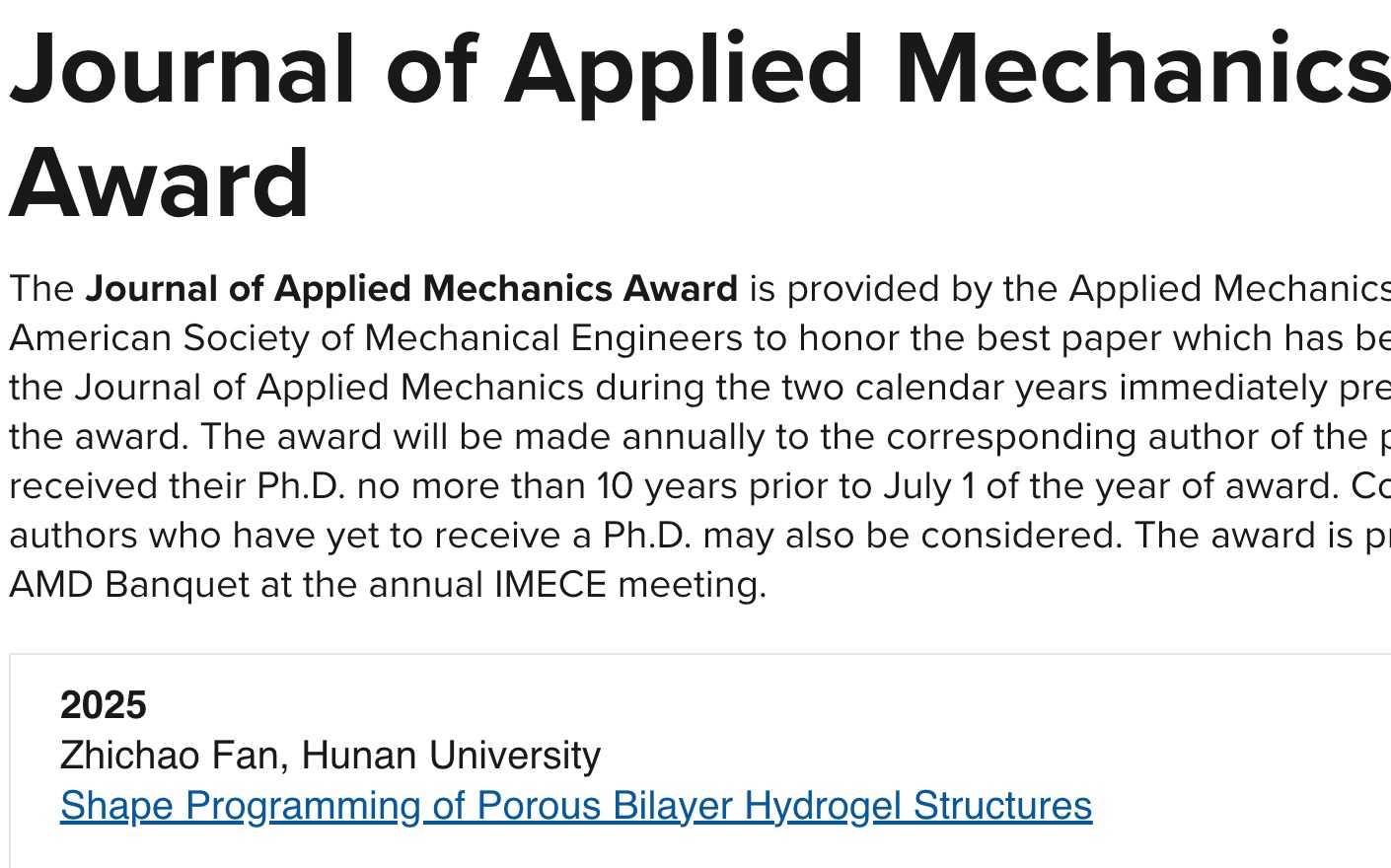This screenshot has width=1391, height=868.
Task: Click the 'Hunan University' affiliation text
Action: (451, 756)
